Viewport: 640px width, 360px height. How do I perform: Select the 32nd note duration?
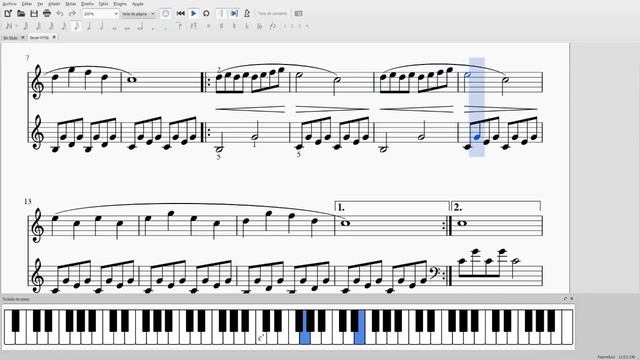click(x=51, y=26)
